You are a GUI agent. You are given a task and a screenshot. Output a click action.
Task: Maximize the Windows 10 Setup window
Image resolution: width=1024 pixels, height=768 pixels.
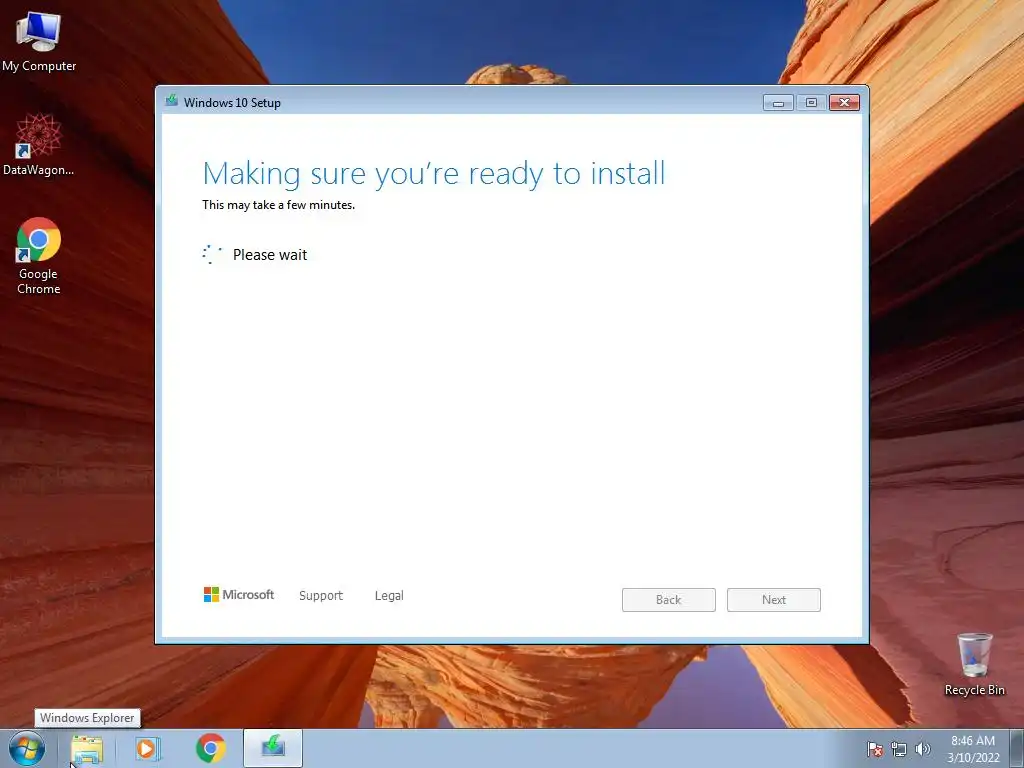[x=811, y=103]
